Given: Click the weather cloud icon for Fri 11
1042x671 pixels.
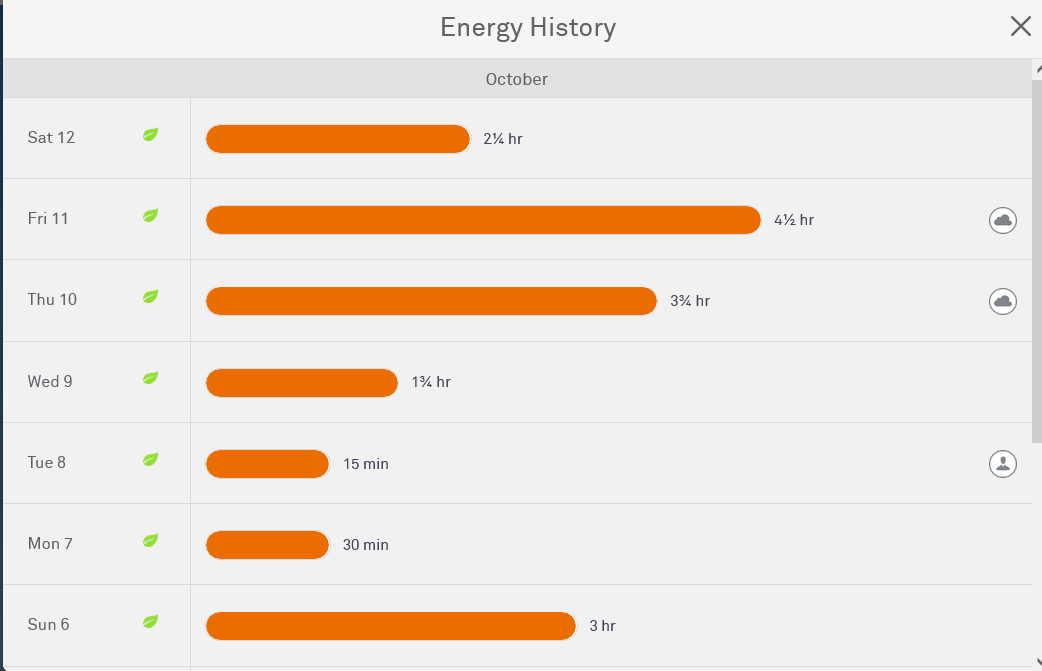Looking at the screenshot, I should point(1003,220).
